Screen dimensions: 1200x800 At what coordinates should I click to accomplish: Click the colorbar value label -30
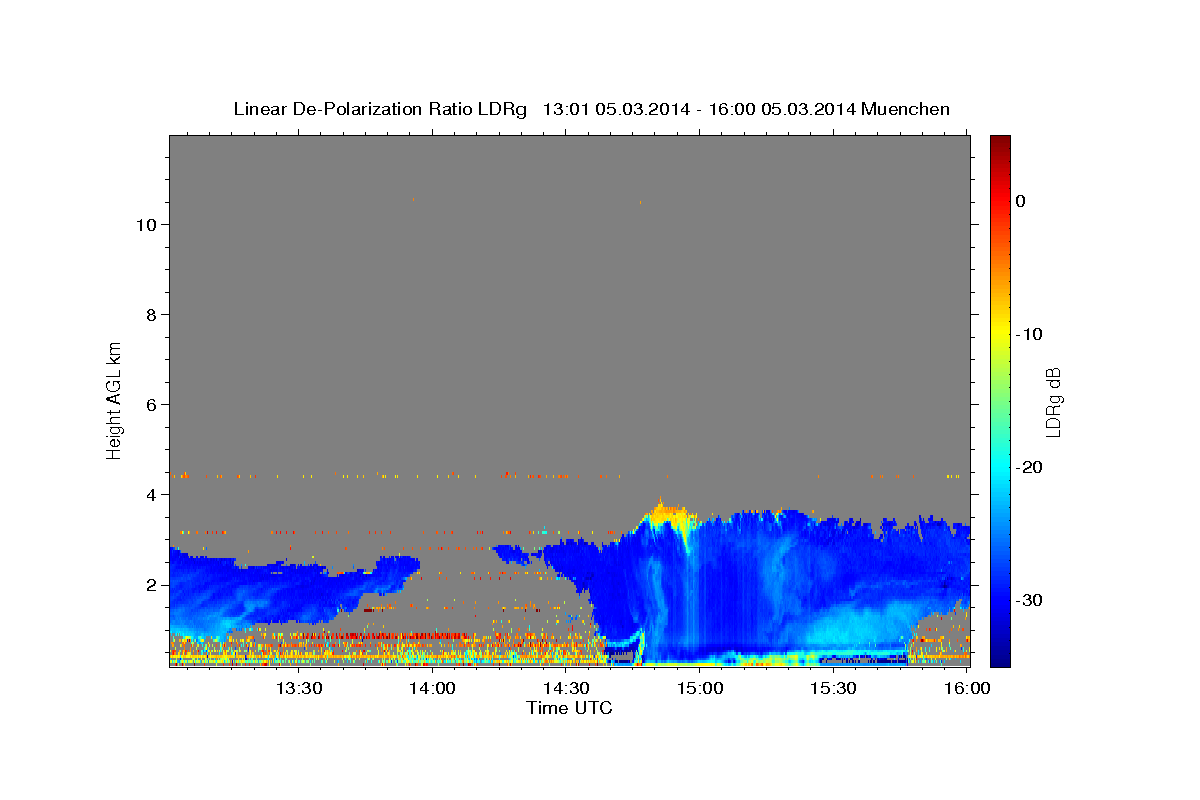1029,600
